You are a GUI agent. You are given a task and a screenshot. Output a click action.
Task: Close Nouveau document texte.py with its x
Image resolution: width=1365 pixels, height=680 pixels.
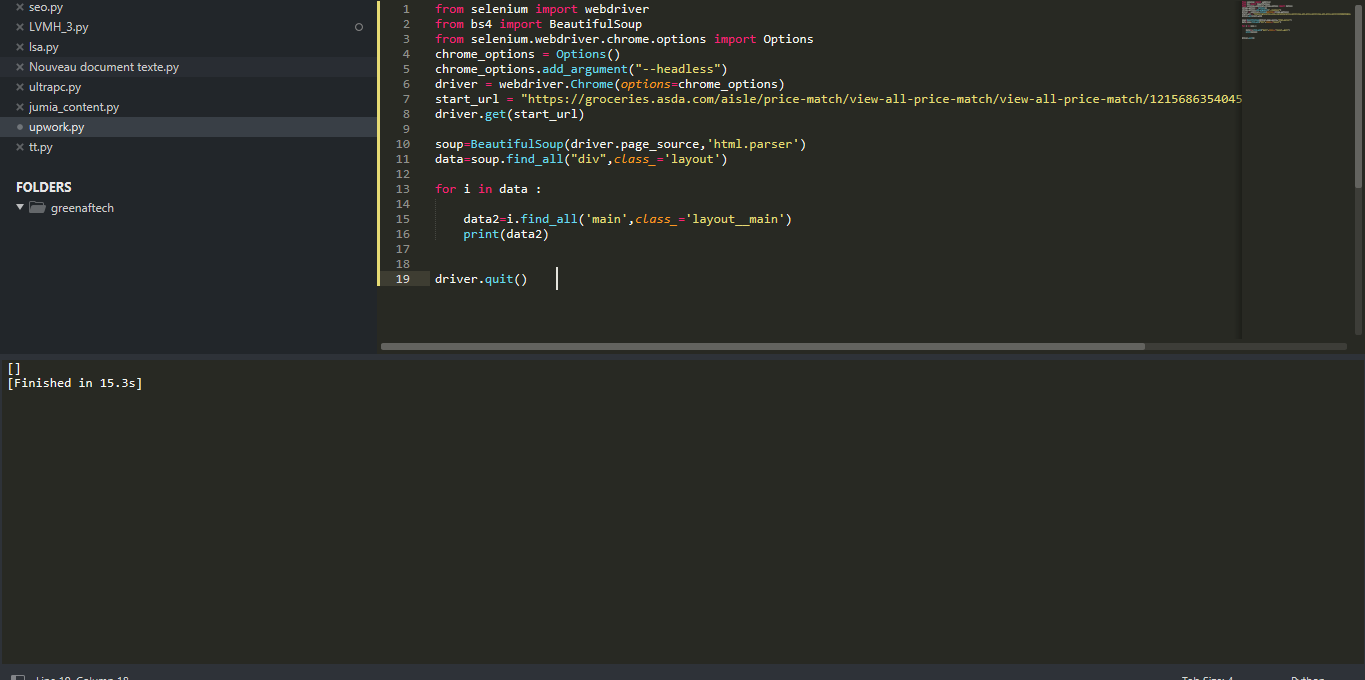pos(20,67)
